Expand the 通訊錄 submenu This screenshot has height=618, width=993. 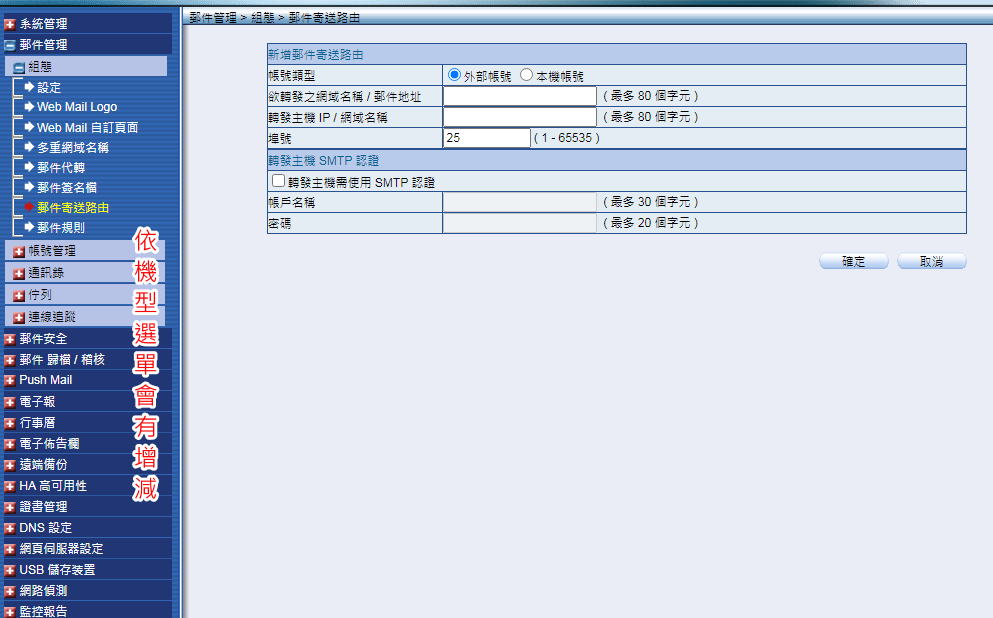click(19, 273)
